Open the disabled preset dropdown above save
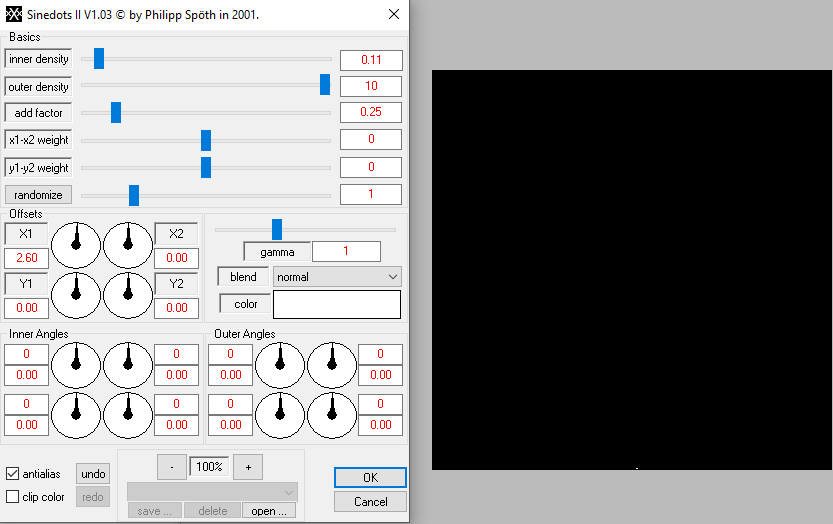This screenshot has height=524, width=833. (212, 492)
